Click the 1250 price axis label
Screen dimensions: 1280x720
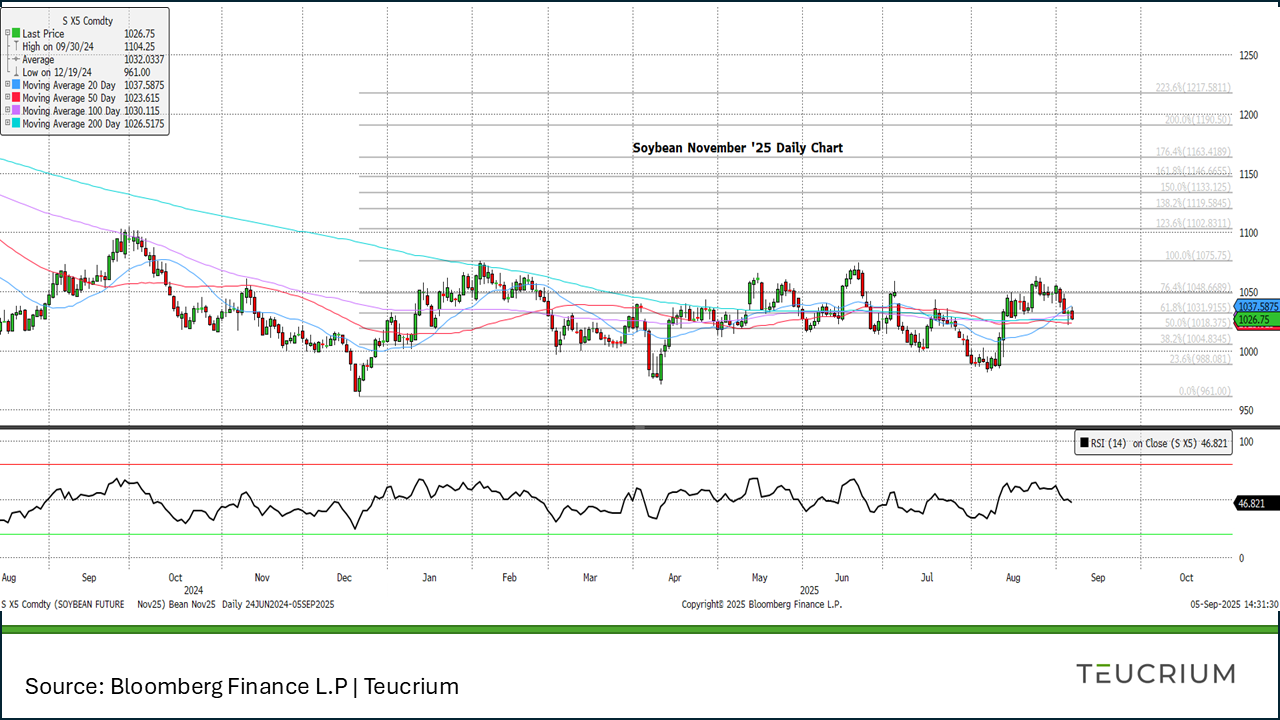(1249, 56)
